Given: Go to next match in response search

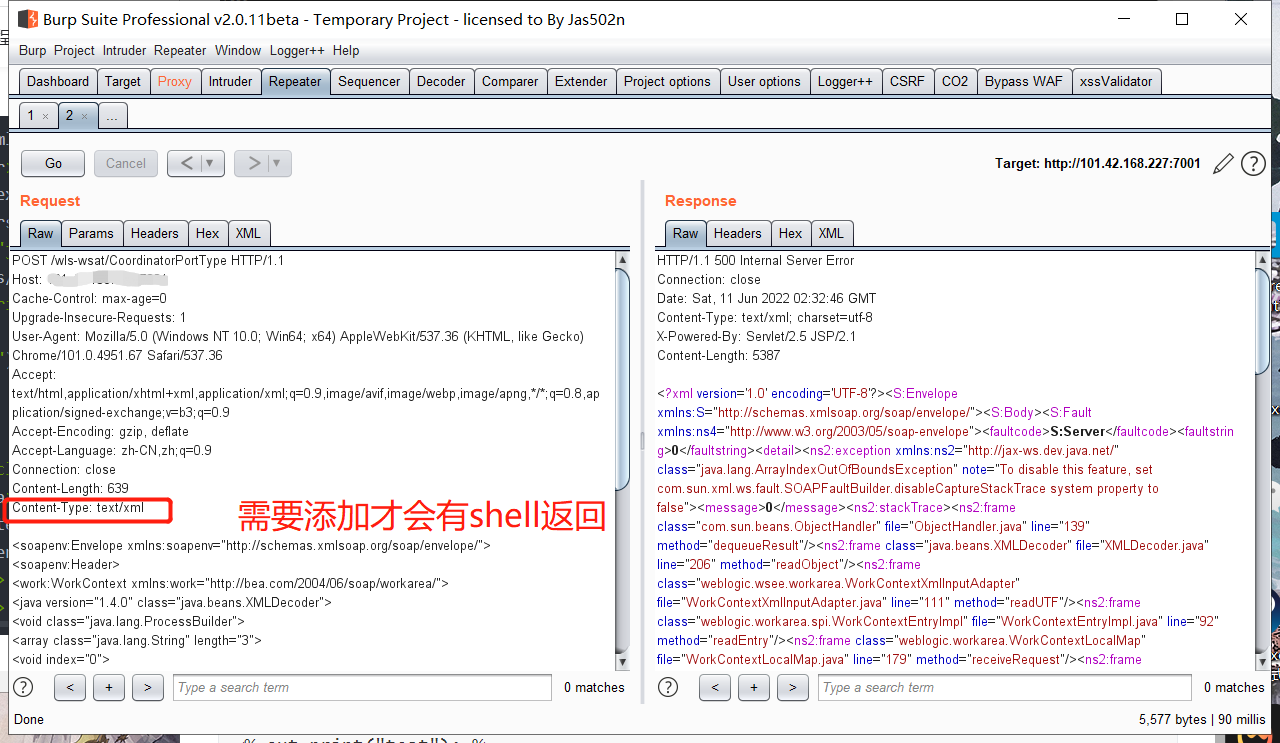Looking at the screenshot, I should tap(793, 687).
